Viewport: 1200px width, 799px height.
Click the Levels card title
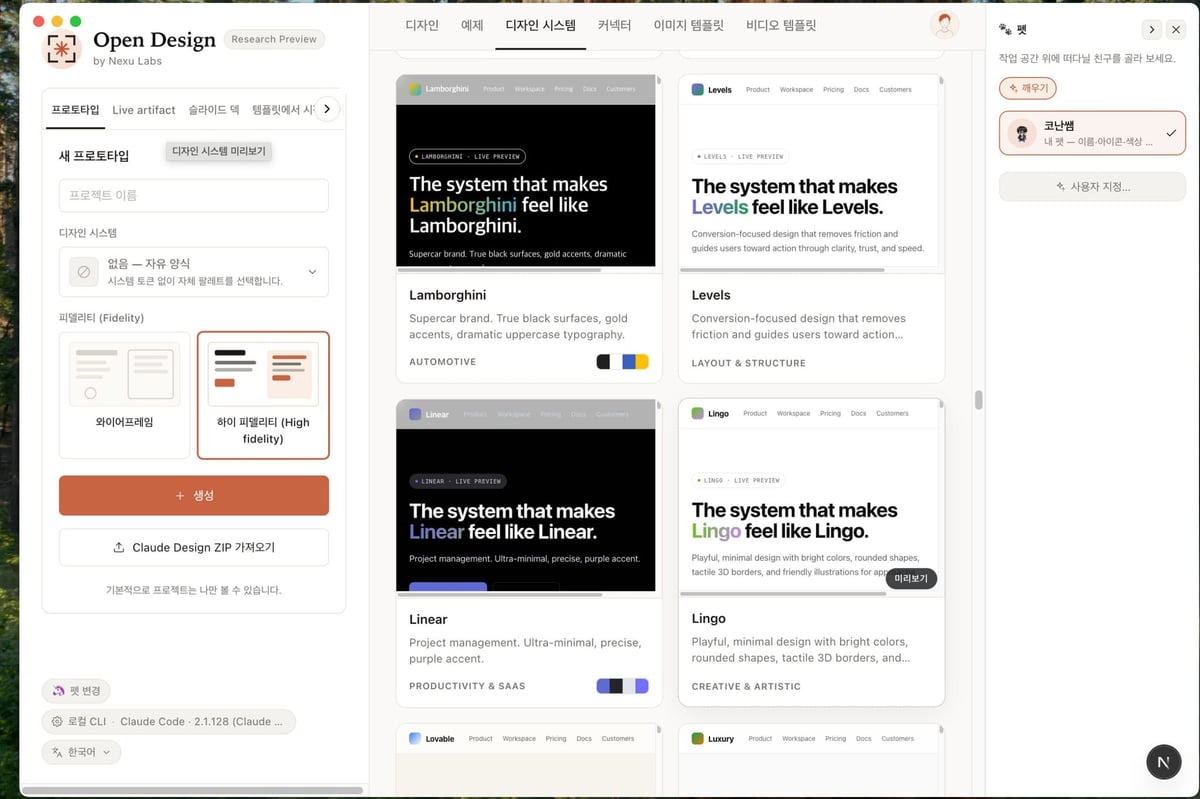(711, 295)
